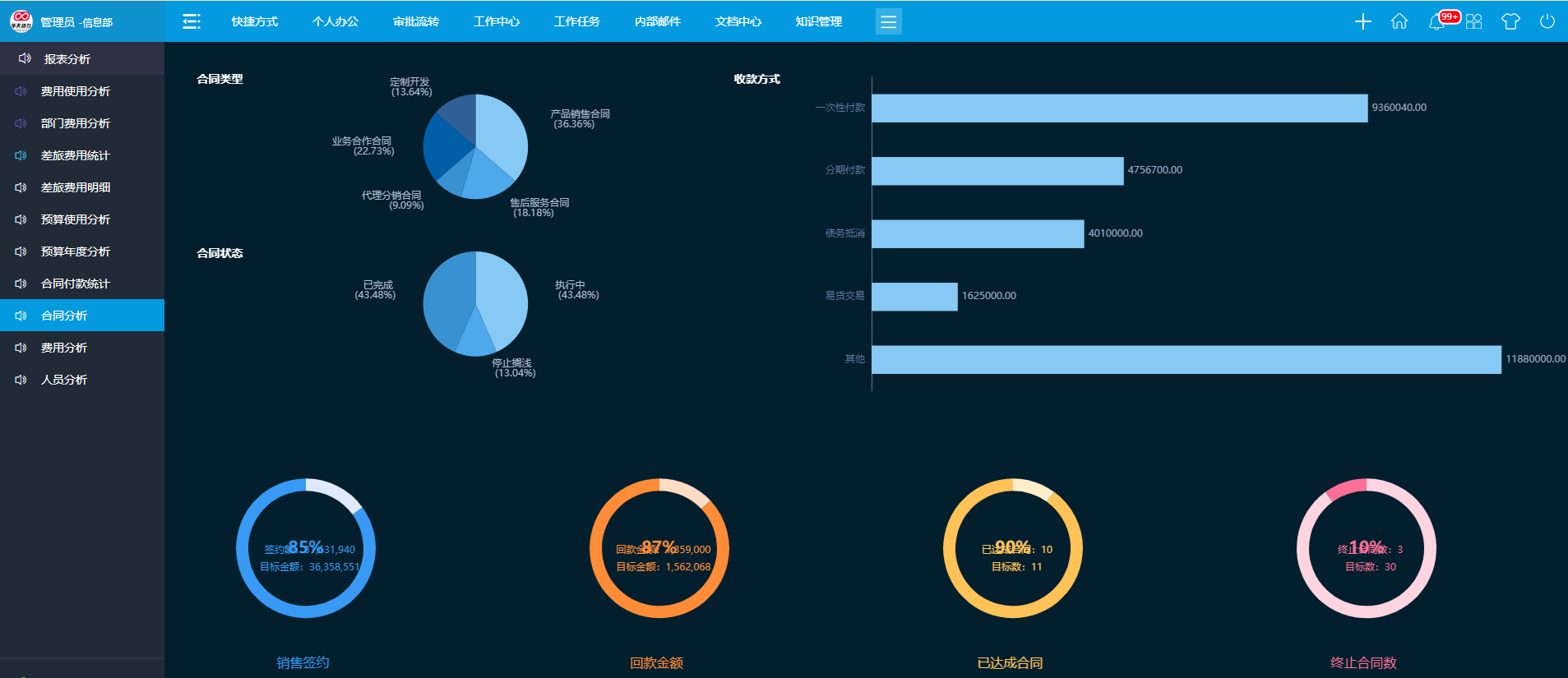The width and height of the screenshot is (1568, 678).
Task: Open the 工作中心 menu
Action: pyautogui.click(x=496, y=21)
